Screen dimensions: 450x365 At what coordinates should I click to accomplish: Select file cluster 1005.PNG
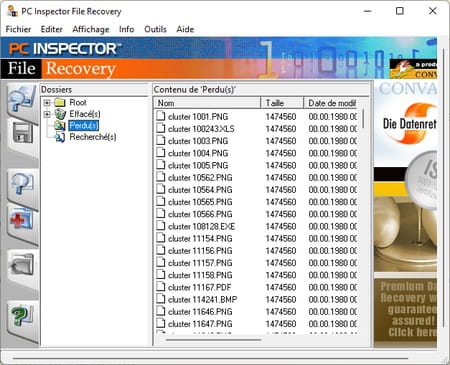point(198,165)
